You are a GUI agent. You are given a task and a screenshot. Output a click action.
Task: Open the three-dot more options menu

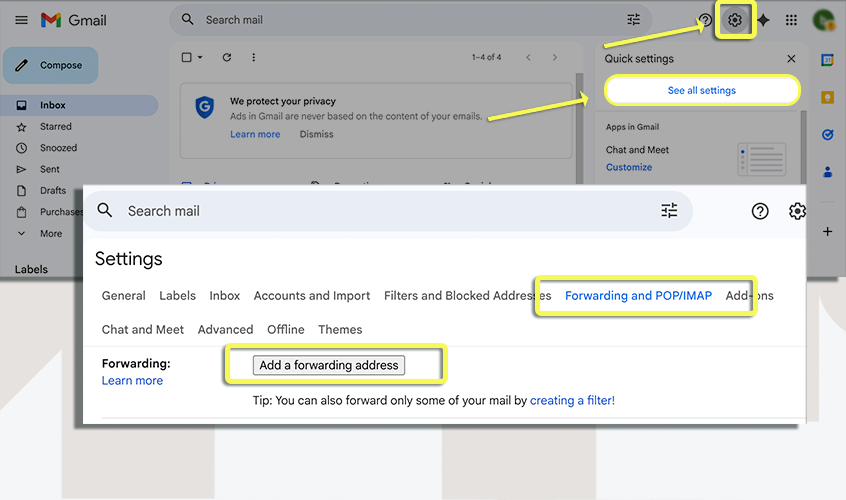pyautogui.click(x=254, y=58)
